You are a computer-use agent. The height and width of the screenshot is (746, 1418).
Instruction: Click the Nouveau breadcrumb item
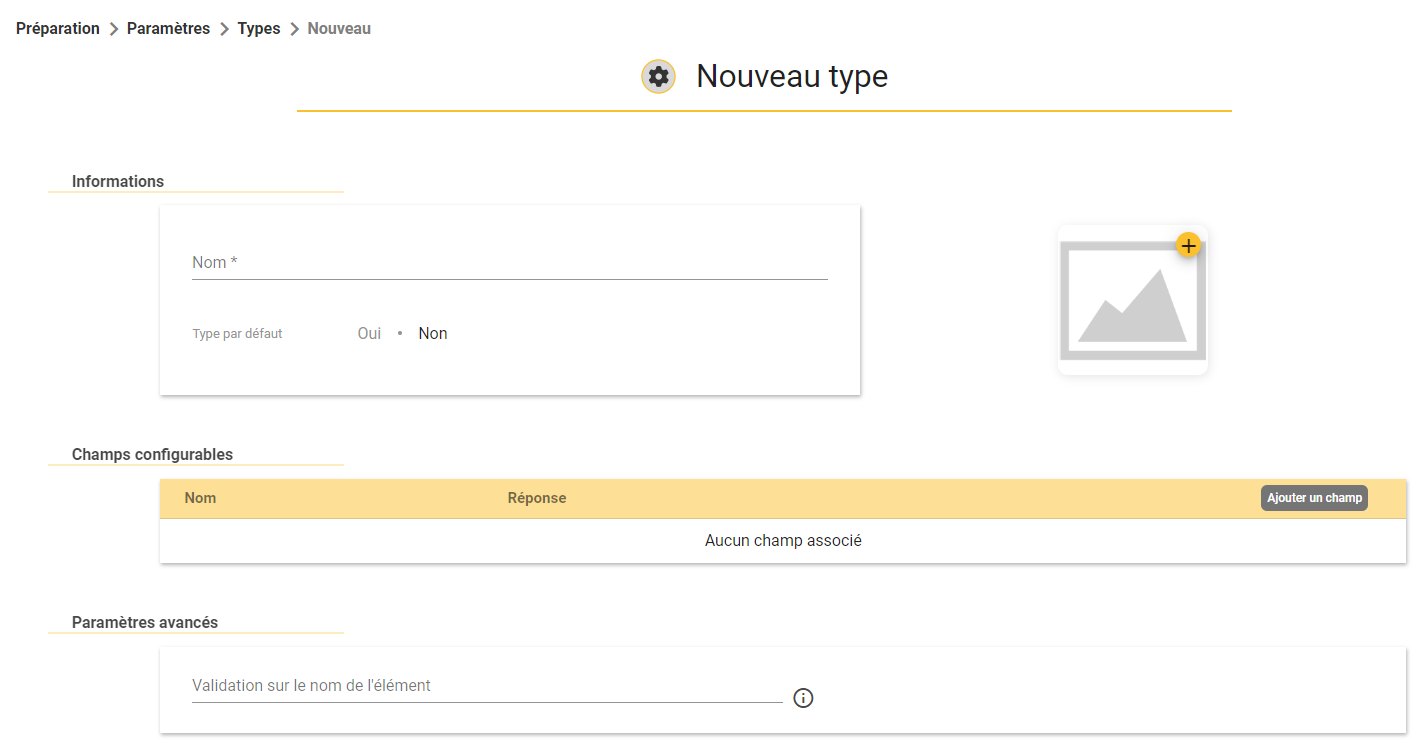coord(339,29)
